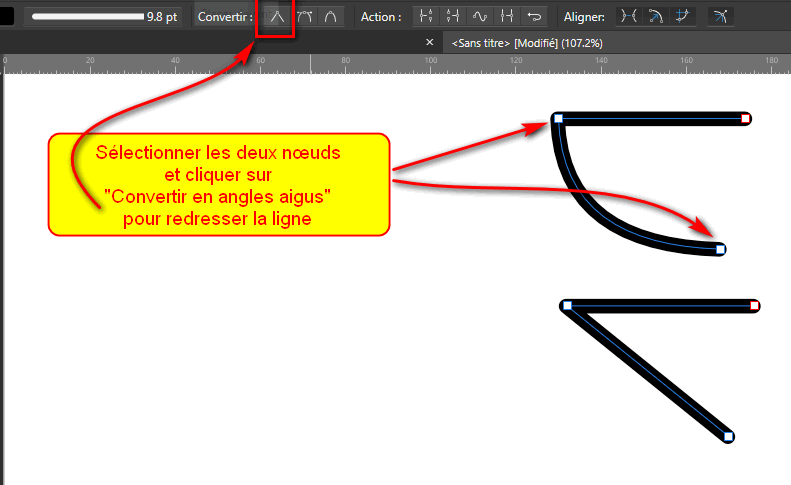Image resolution: width=791 pixels, height=485 pixels.
Task: Click the Reverse curve action icon
Action: point(534,17)
